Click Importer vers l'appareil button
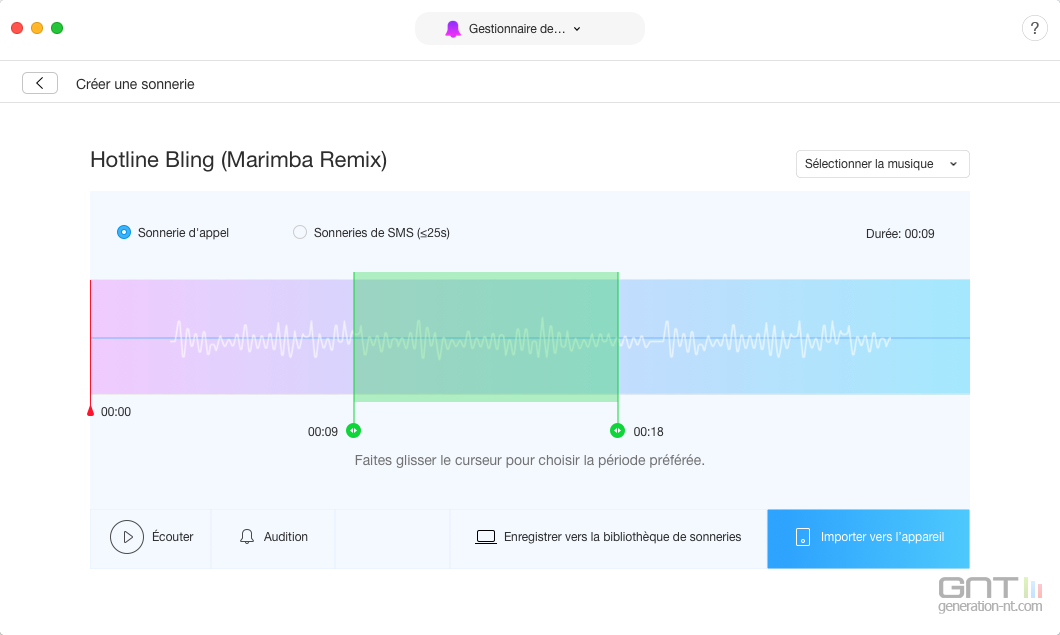1060x635 pixels. pos(868,538)
